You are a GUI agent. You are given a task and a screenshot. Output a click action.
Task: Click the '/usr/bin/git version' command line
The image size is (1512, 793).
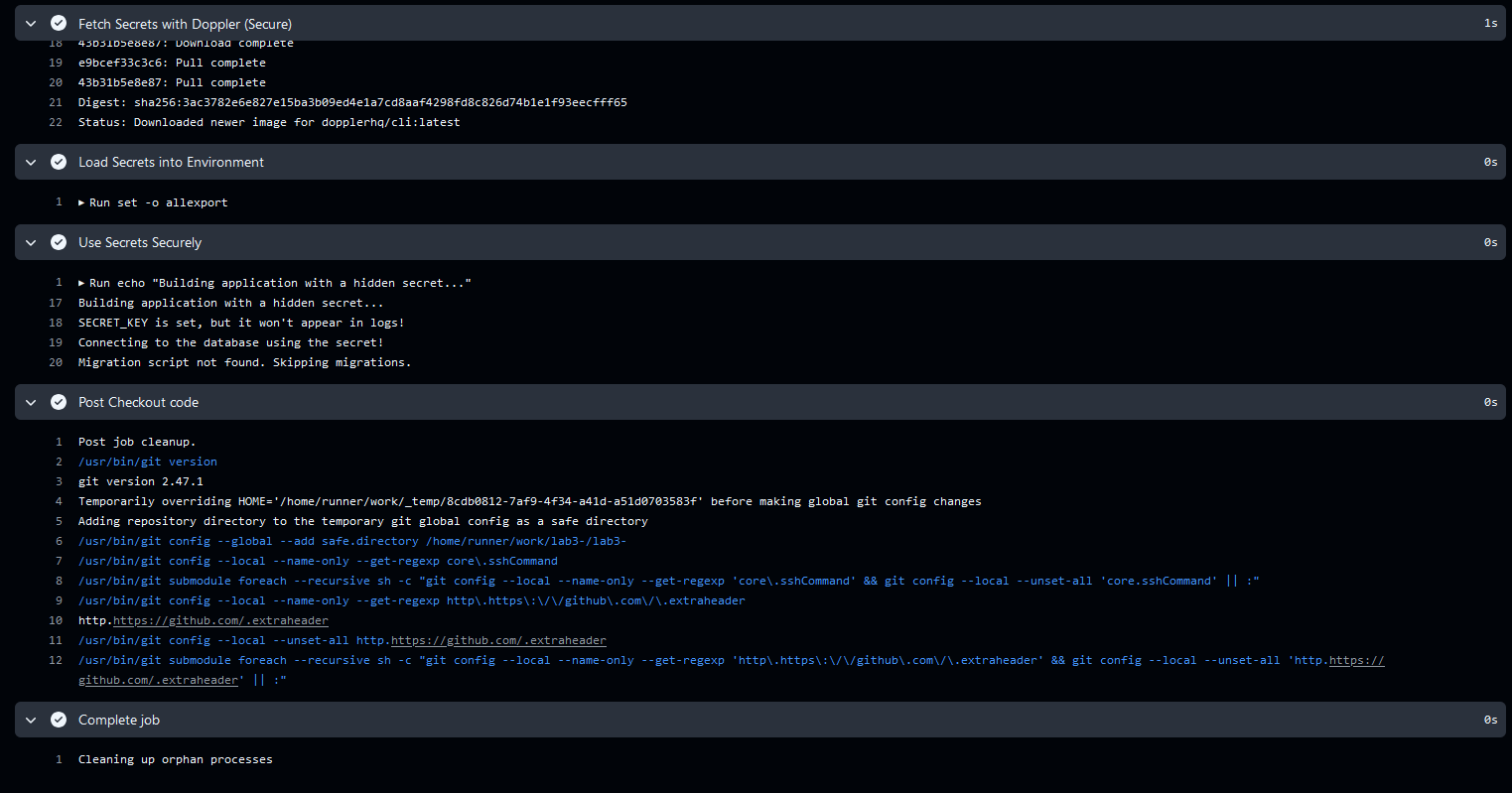click(148, 462)
